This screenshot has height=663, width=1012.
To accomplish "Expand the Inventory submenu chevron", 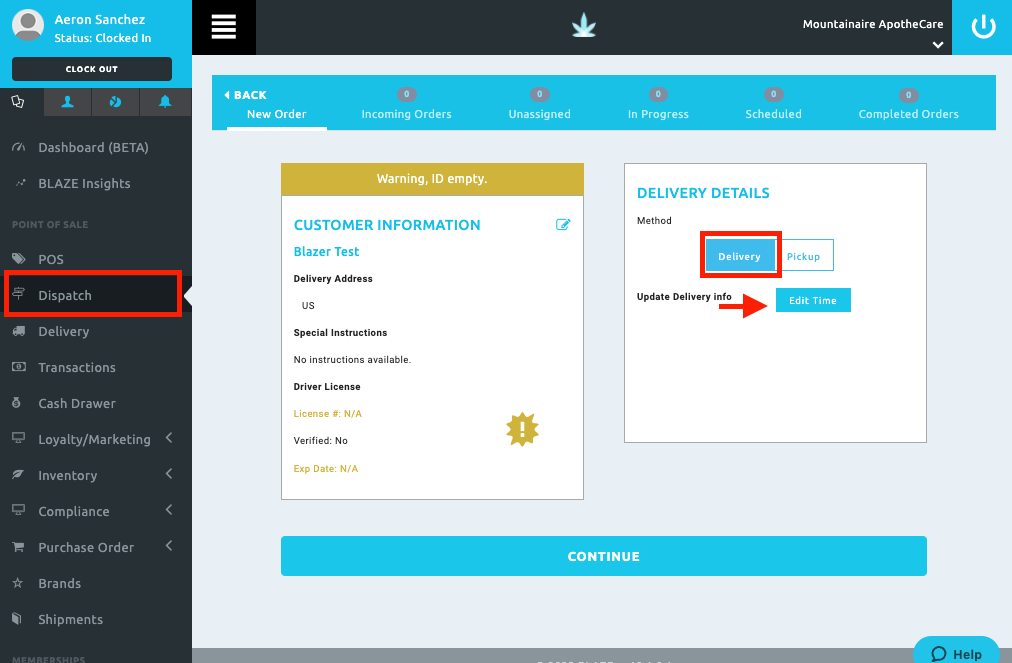I will click(x=169, y=474).
